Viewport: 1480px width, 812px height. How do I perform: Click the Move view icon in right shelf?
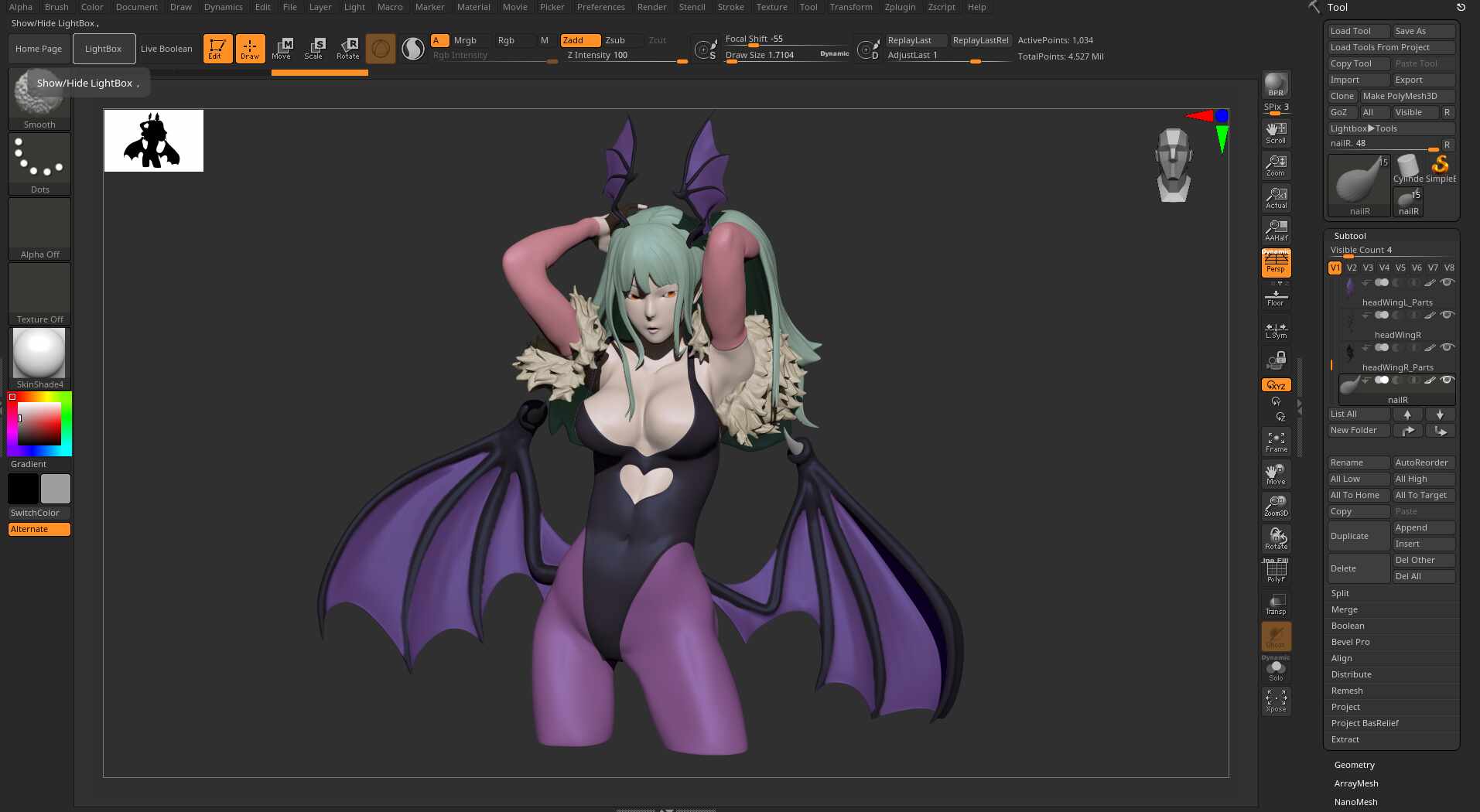[x=1276, y=474]
